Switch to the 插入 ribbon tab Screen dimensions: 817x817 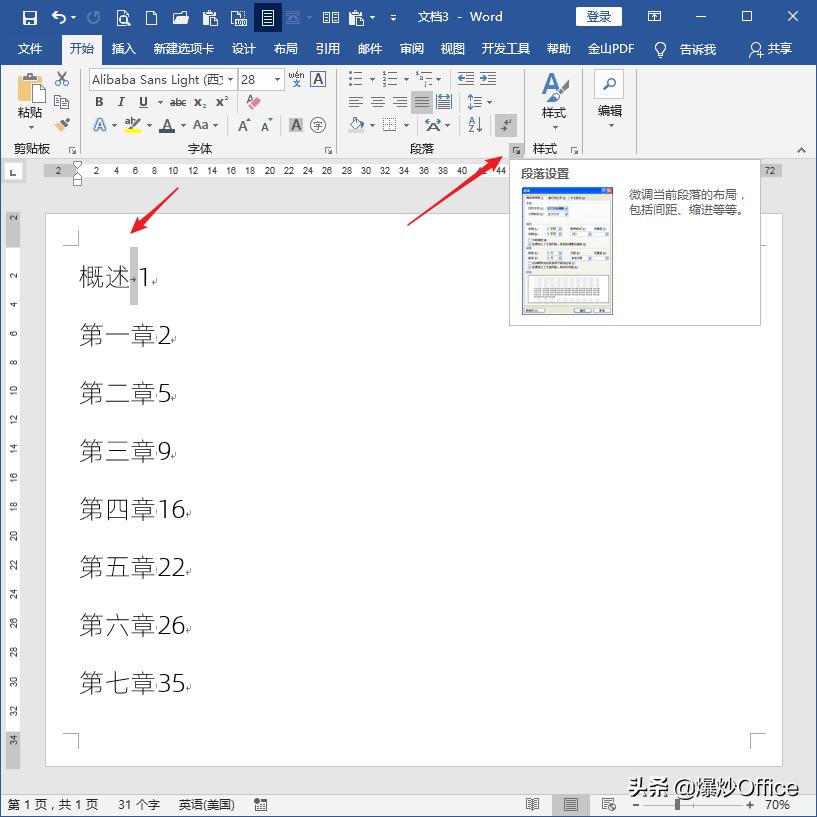point(124,48)
